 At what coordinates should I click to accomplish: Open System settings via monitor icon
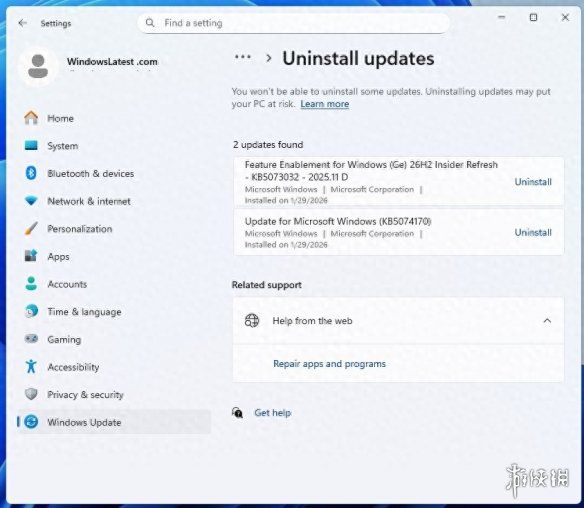31,145
